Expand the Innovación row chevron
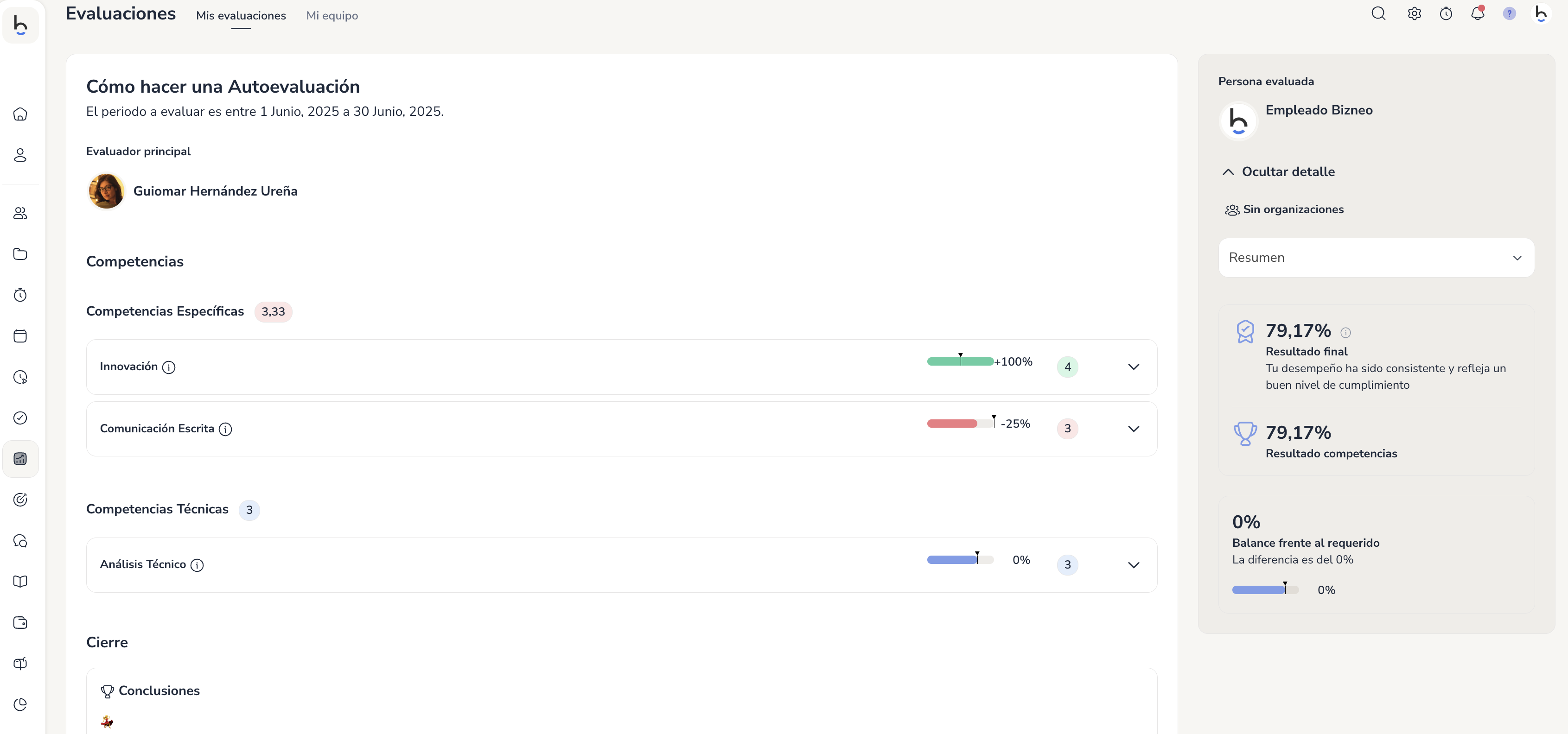This screenshot has width=1568, height=734. pos(1134,367)
